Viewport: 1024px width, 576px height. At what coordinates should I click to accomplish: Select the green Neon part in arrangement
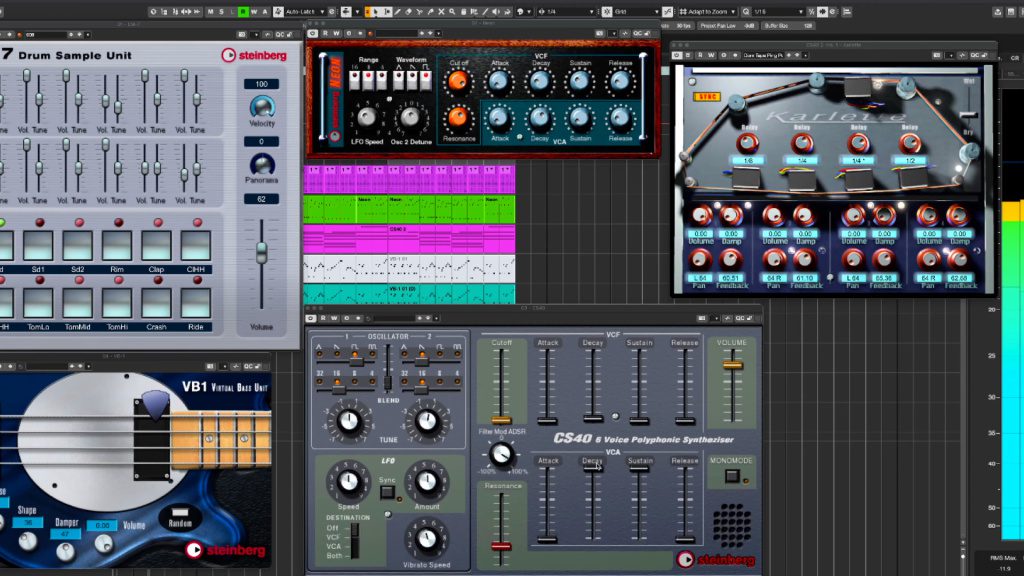[409, 209]
